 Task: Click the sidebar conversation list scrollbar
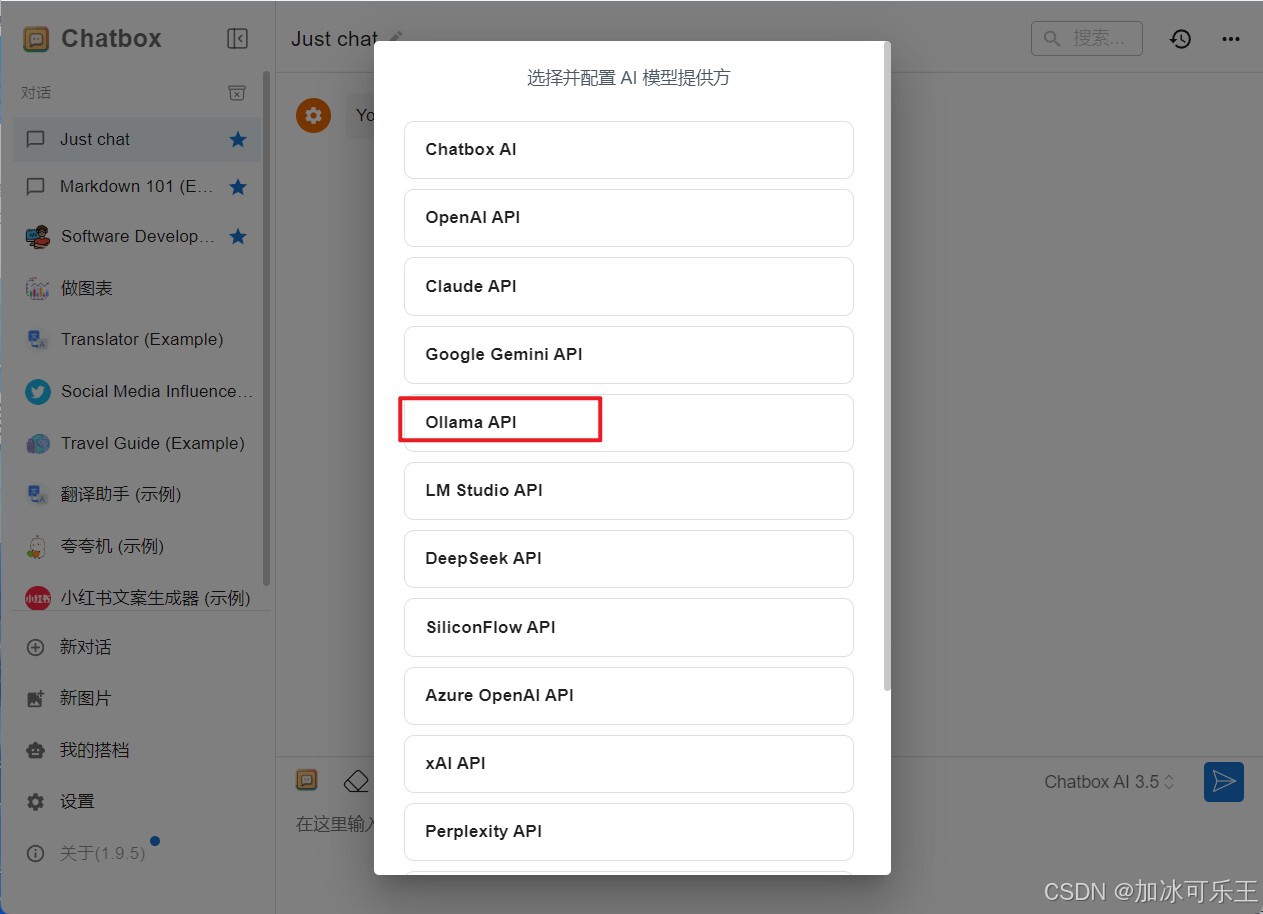point(266,328)
